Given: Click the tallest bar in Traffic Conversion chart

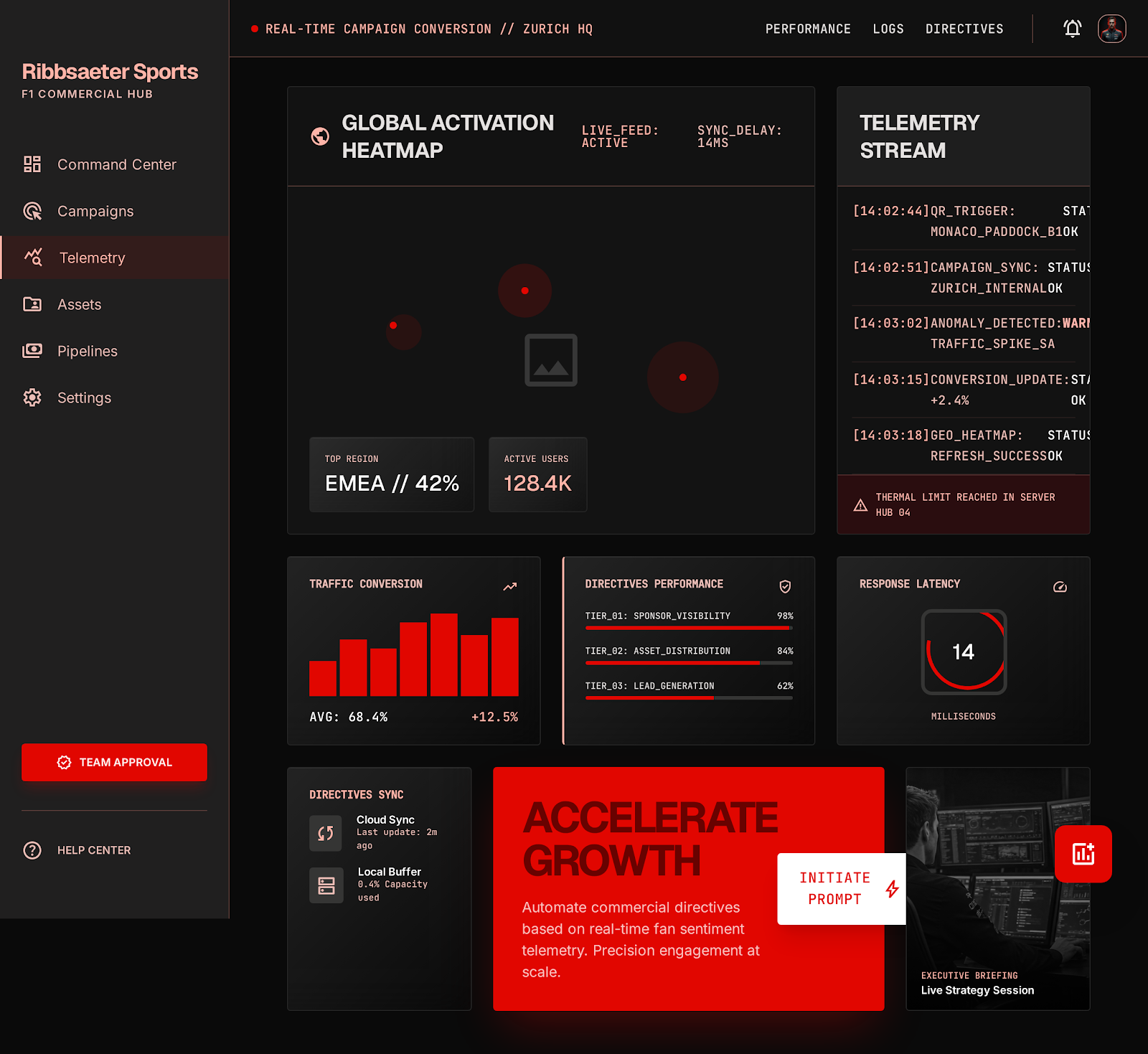Looking at the screenshot, I should pos(443,654).
